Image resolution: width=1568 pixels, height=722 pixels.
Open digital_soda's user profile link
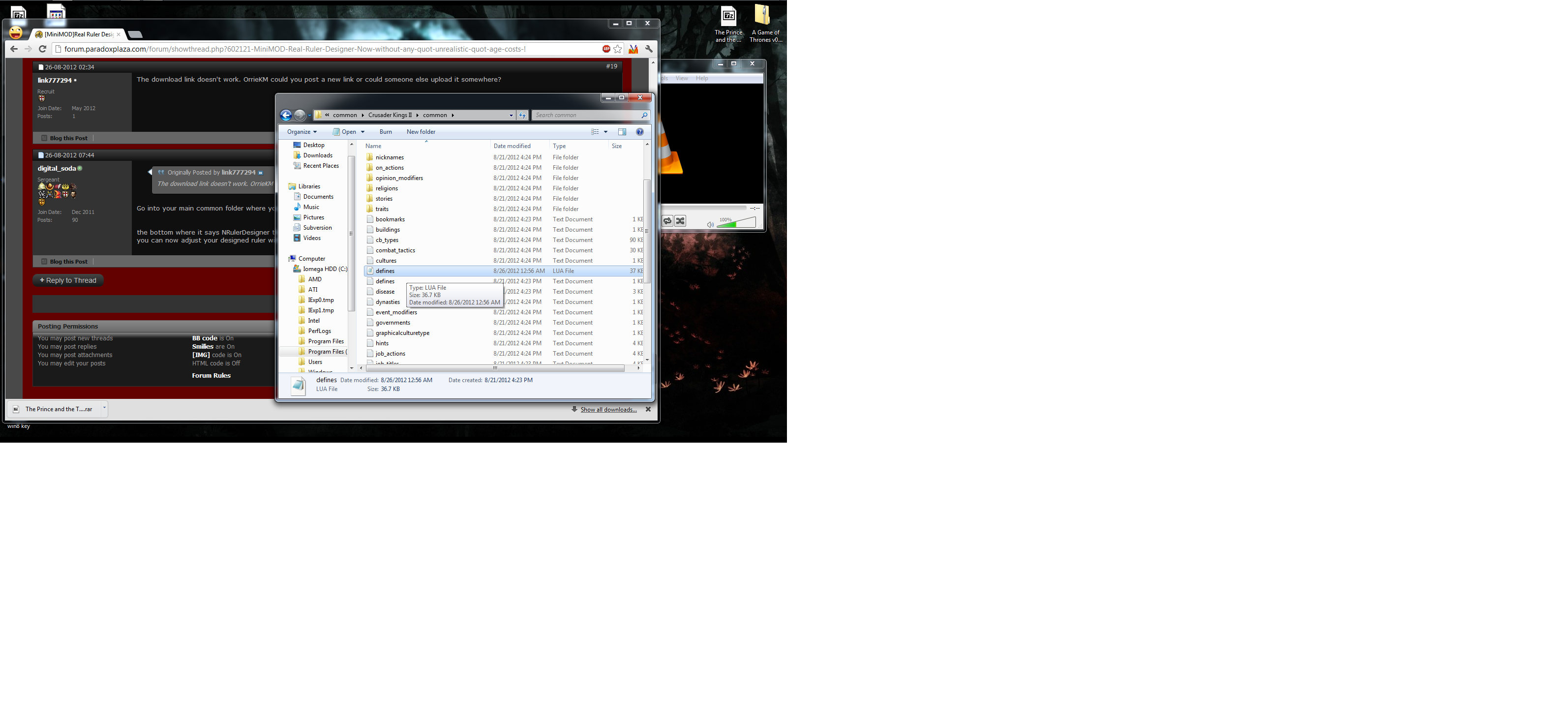(57, 169)
